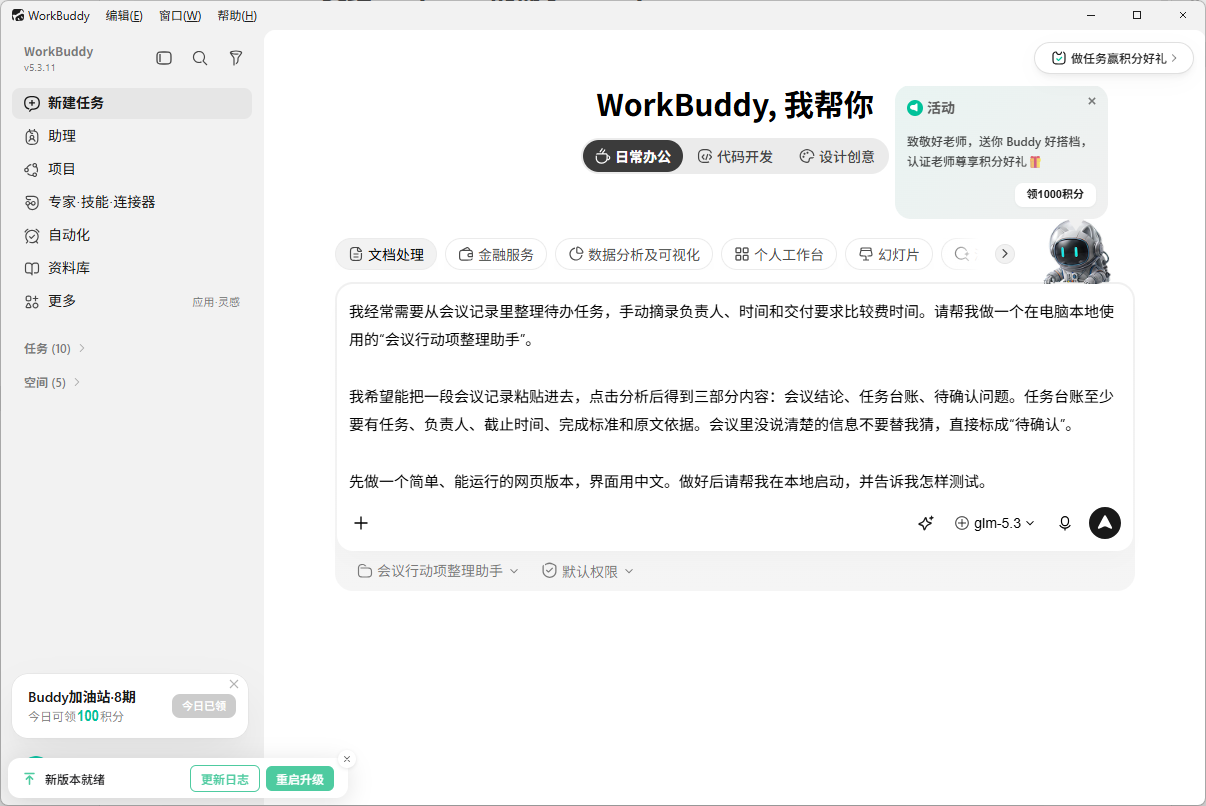The width and height of the screenshot is (1206, 806).
Task: Open 会议行动项整理助手 folder dropdown
Action: (x=438, y=571)
